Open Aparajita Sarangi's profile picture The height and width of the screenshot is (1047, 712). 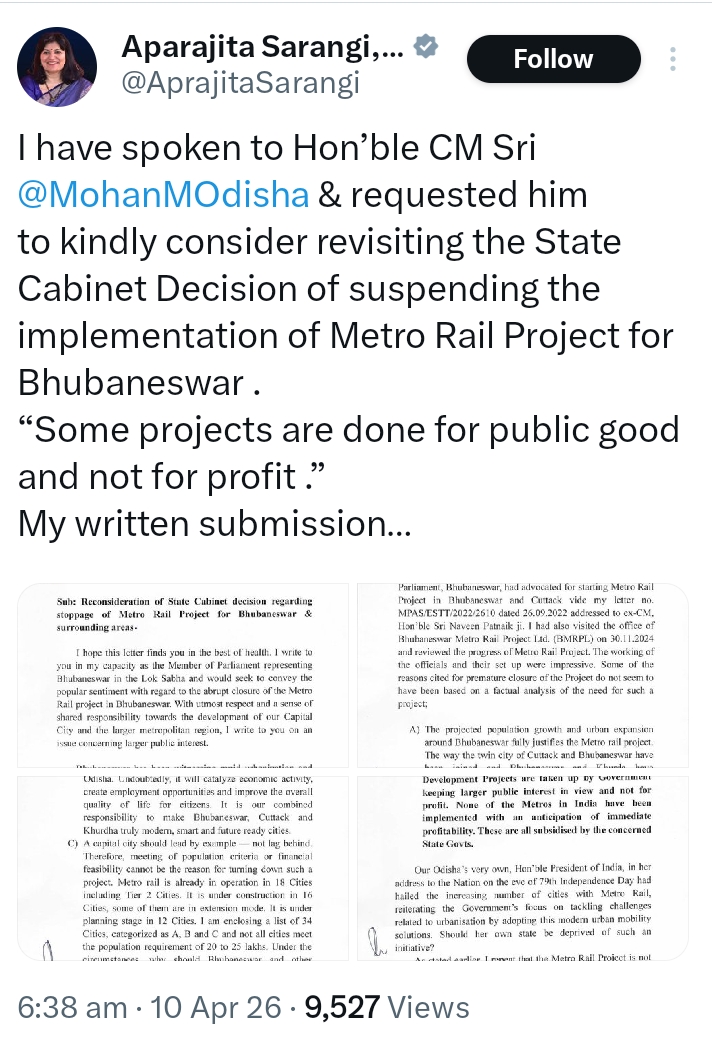click(58, 65)
